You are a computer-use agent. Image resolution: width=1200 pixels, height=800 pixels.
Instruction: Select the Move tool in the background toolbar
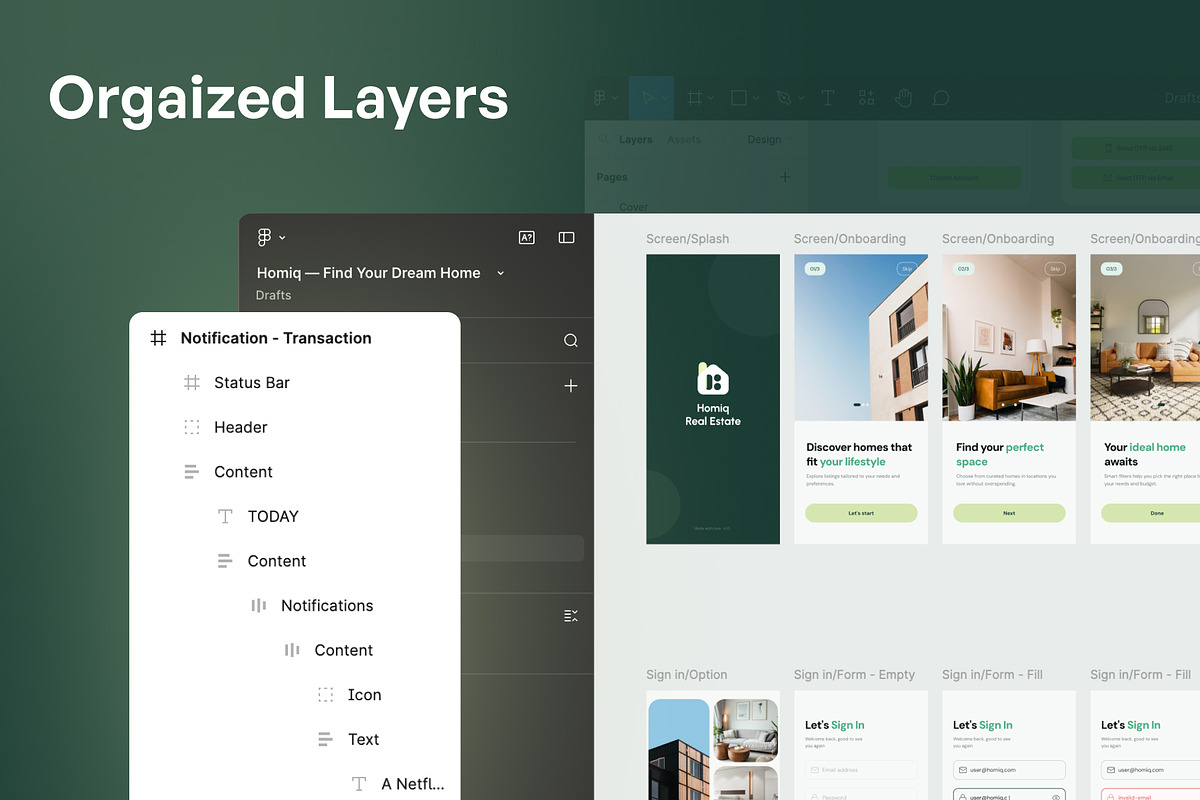648,98
